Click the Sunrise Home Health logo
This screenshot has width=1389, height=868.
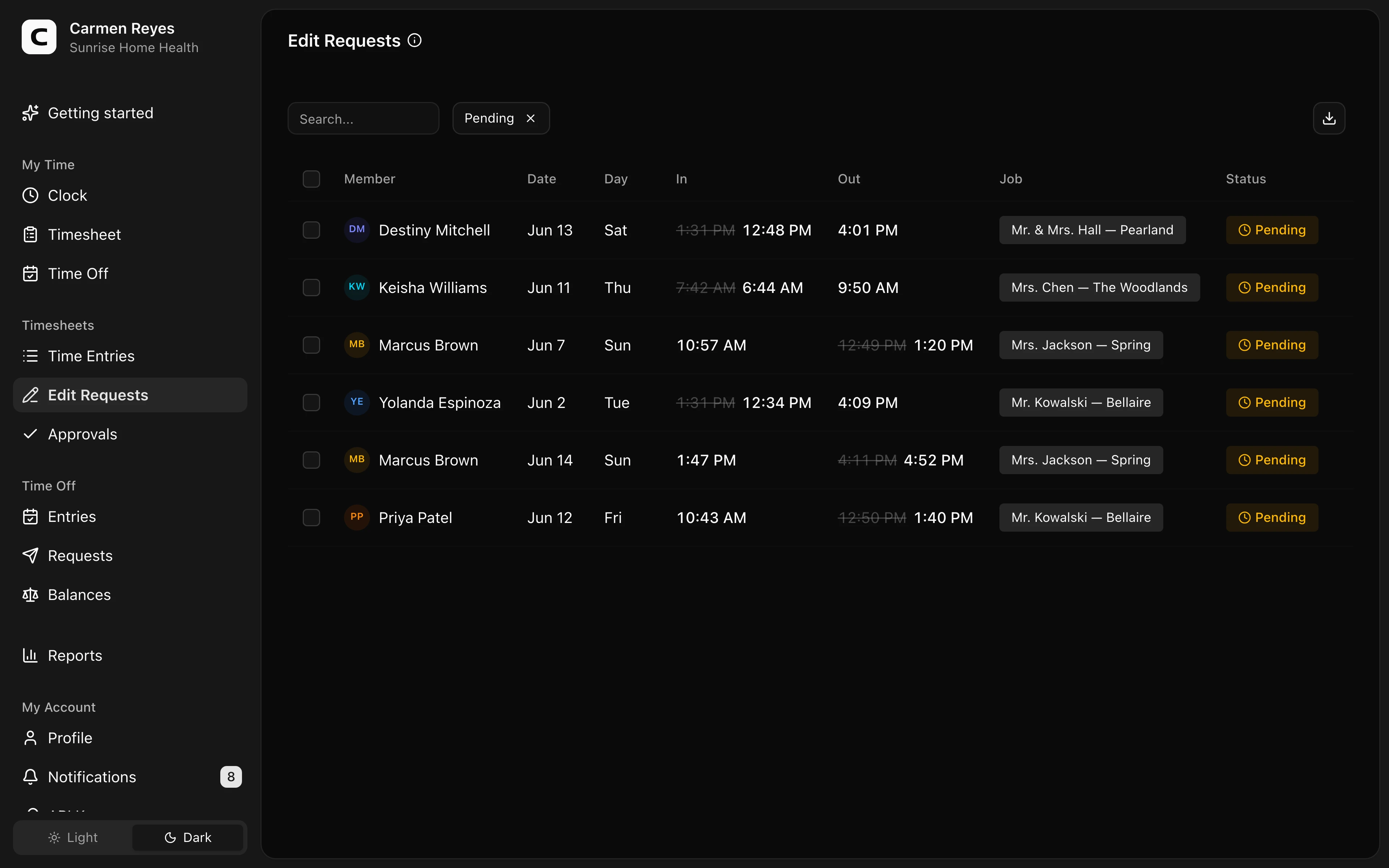[39, 37]
